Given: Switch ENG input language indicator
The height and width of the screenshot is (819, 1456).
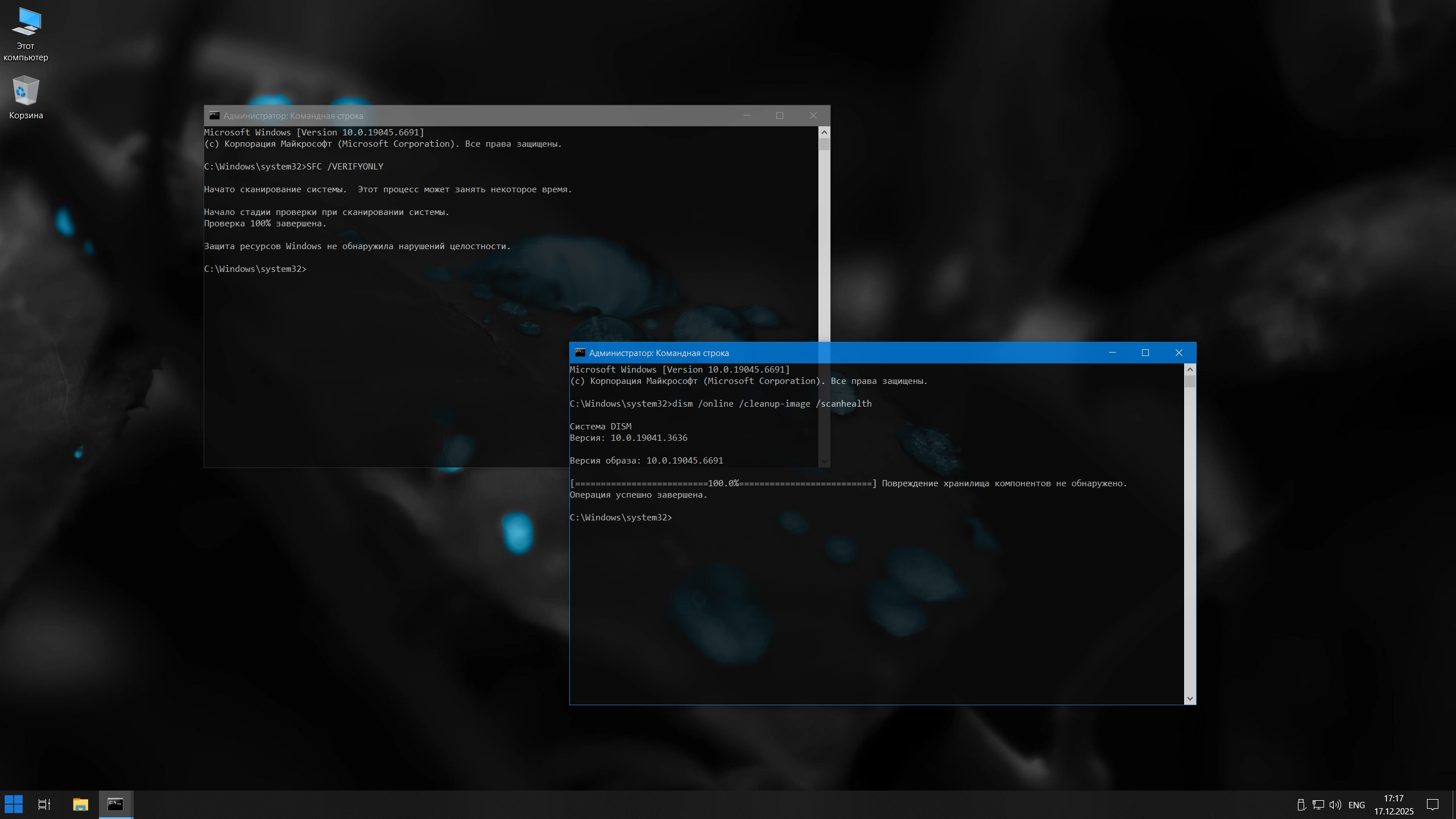Looking at the screenshot, I should click(1356, 805).
